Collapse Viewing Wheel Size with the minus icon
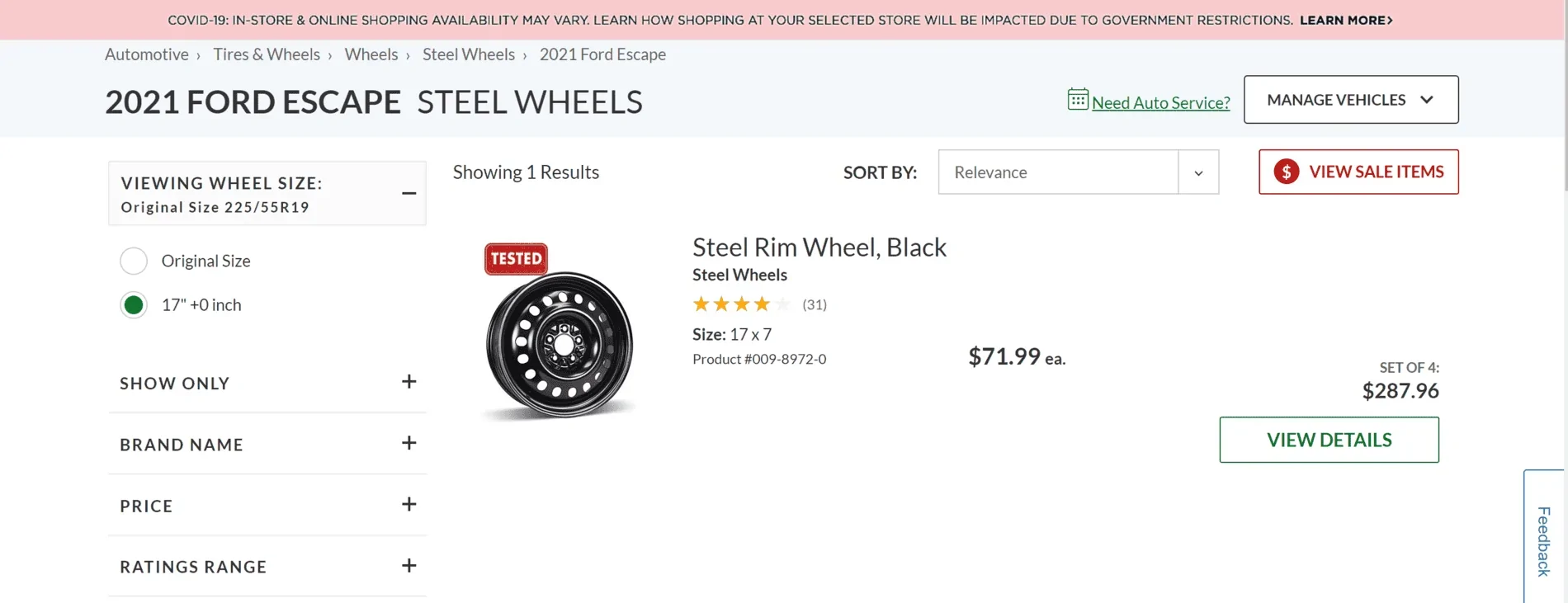 409,192
